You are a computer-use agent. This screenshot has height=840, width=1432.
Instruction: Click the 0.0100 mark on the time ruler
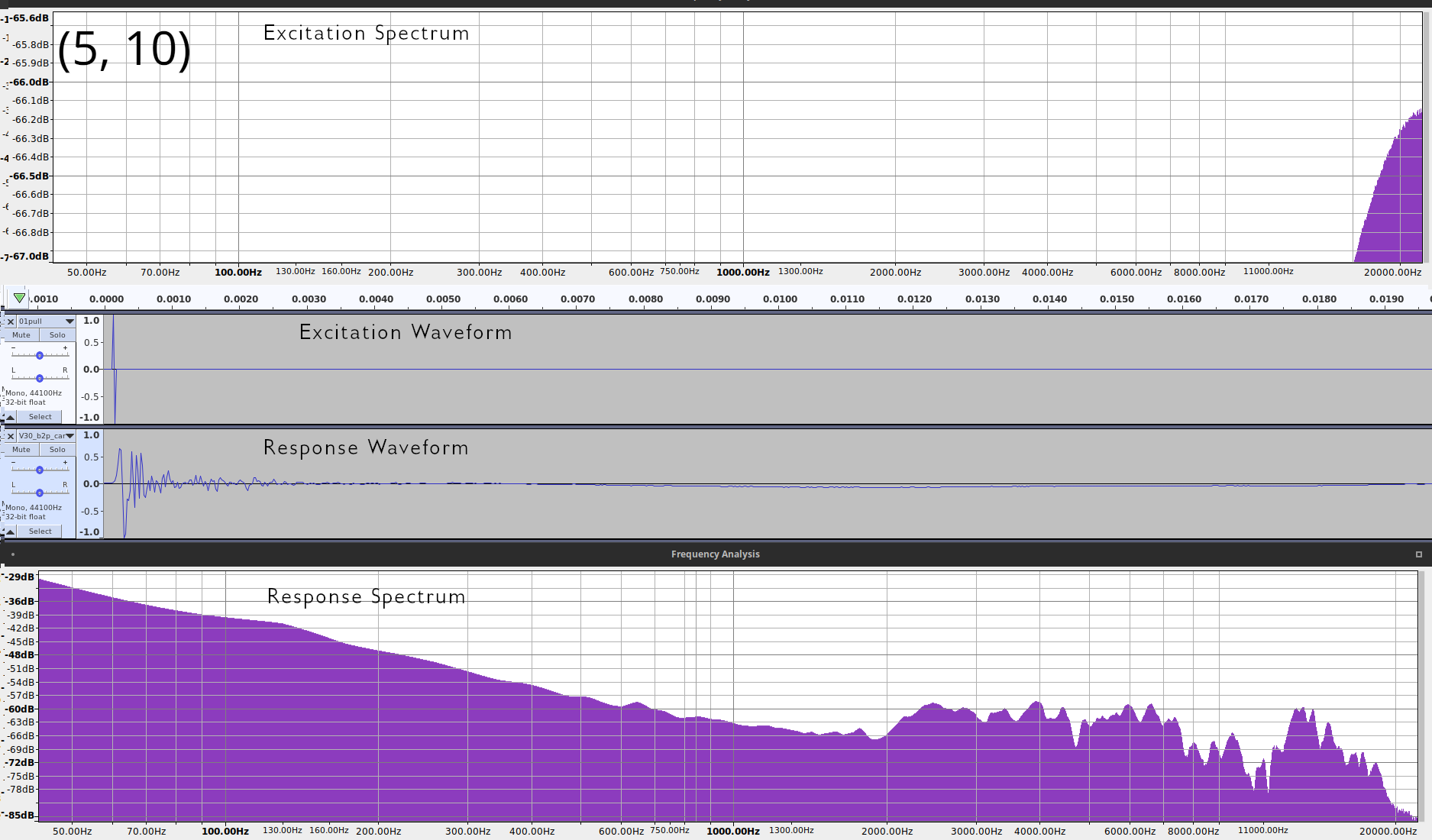(x=780, y=299)
